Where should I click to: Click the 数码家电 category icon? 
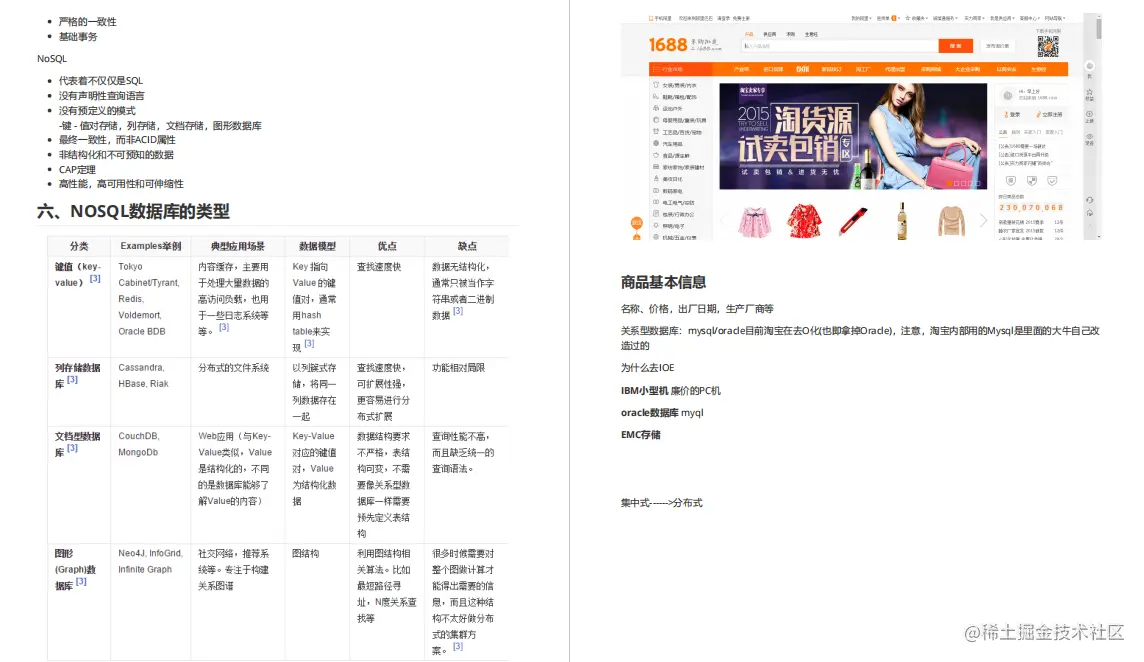pyautogui.click(x=656, y=190)
